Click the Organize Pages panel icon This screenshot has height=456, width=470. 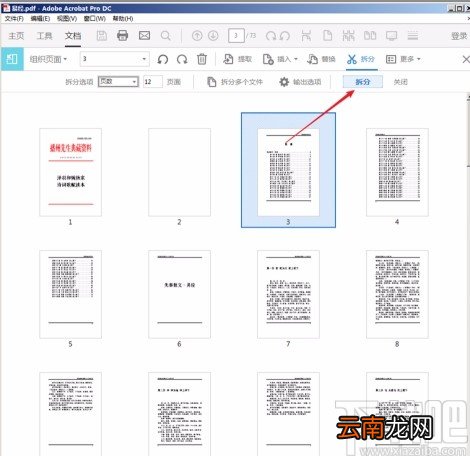point(12,59)
